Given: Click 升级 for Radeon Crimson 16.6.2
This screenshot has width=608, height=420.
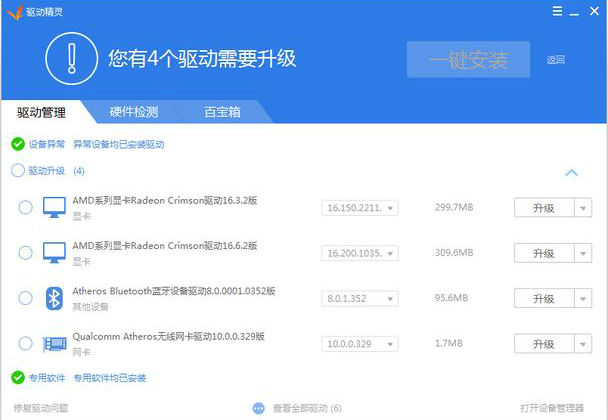Looking at the screenshot, I should click(x=544, y=253).
